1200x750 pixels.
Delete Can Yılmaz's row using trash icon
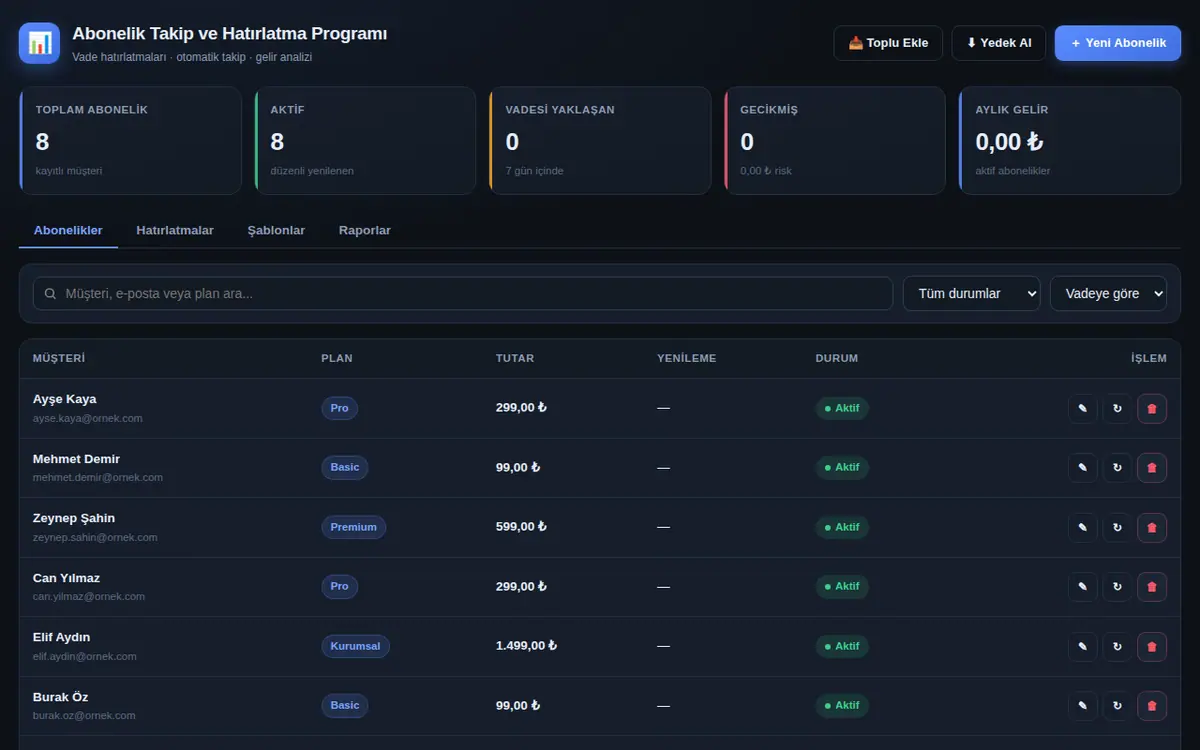click(x=1152, y=587)
